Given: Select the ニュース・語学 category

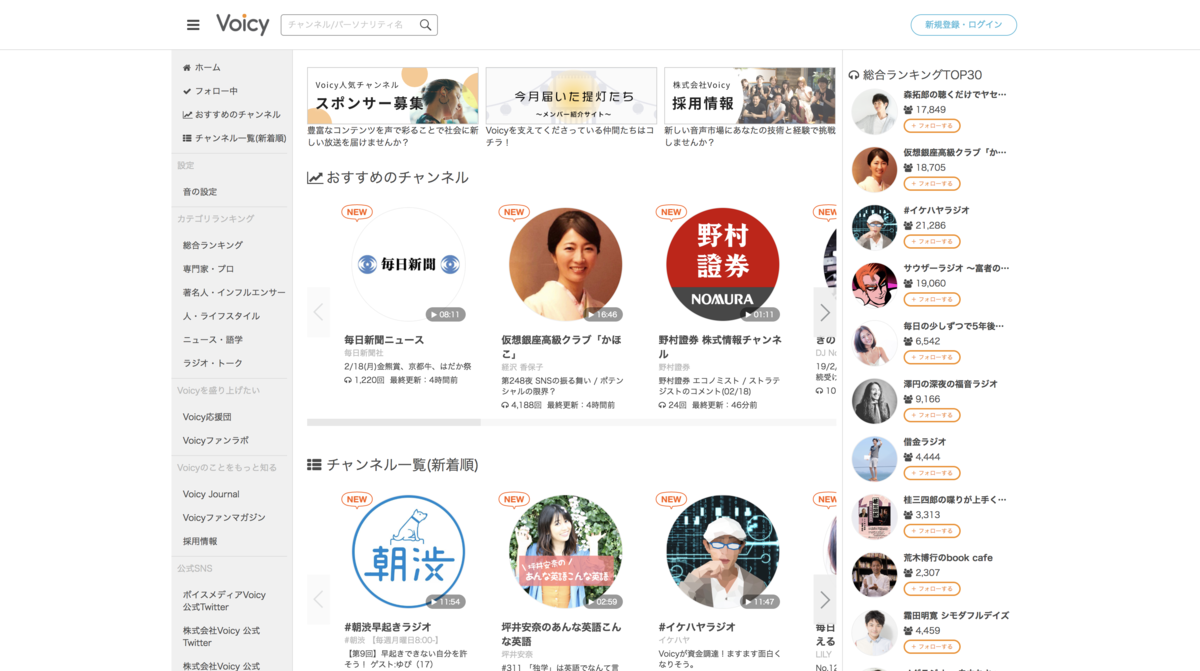Looking at the screenshot, I should (213, 340).
